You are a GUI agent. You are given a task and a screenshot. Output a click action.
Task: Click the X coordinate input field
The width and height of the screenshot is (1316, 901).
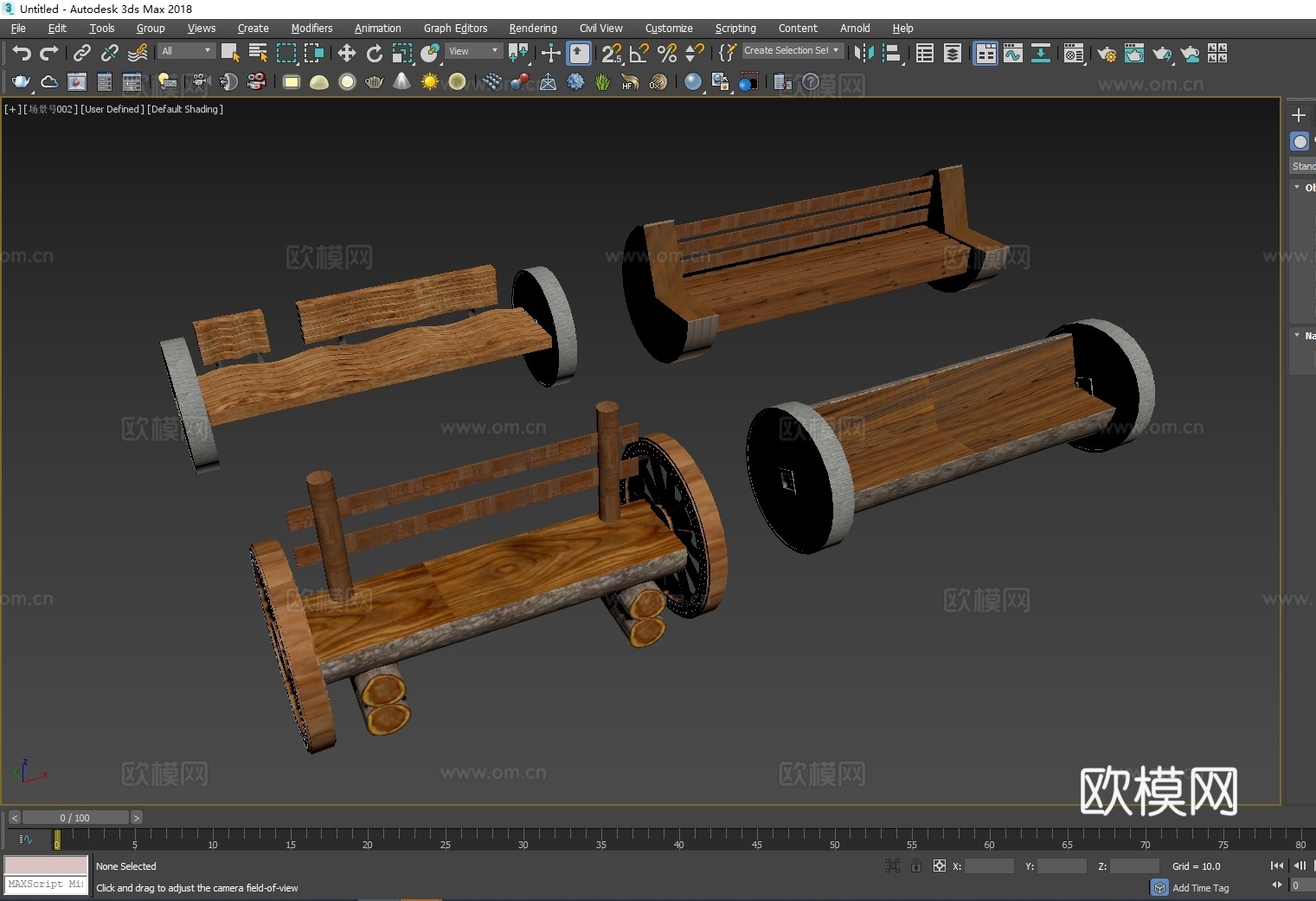click(x=989, y=866)
